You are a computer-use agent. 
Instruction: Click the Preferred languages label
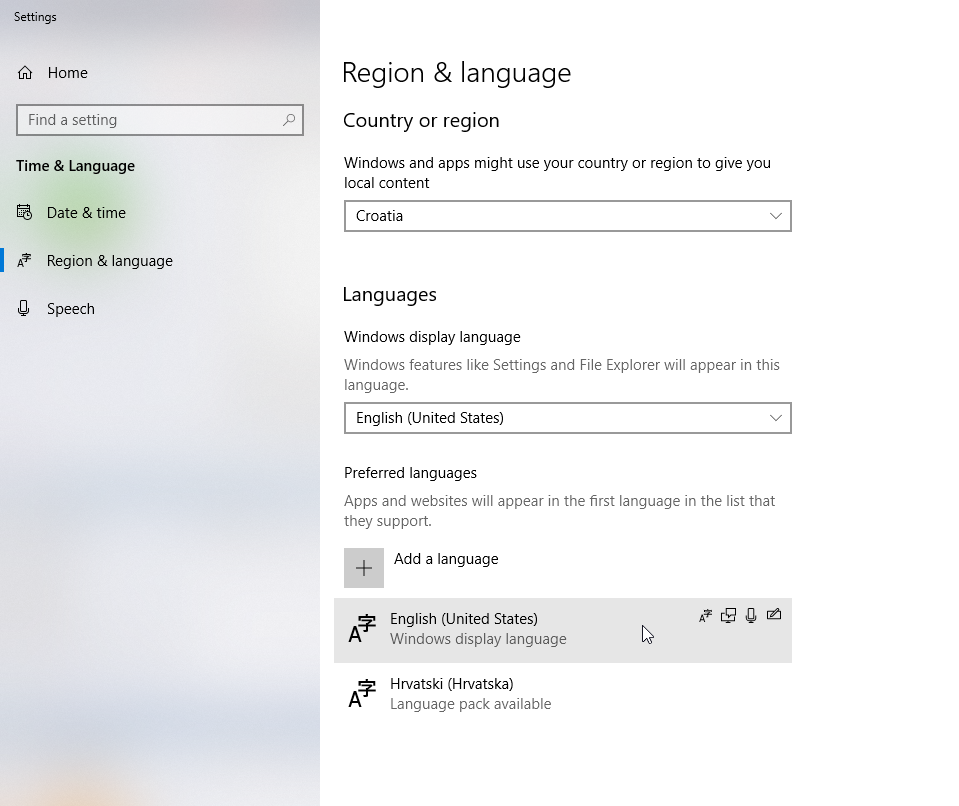(x=410, y=473)
